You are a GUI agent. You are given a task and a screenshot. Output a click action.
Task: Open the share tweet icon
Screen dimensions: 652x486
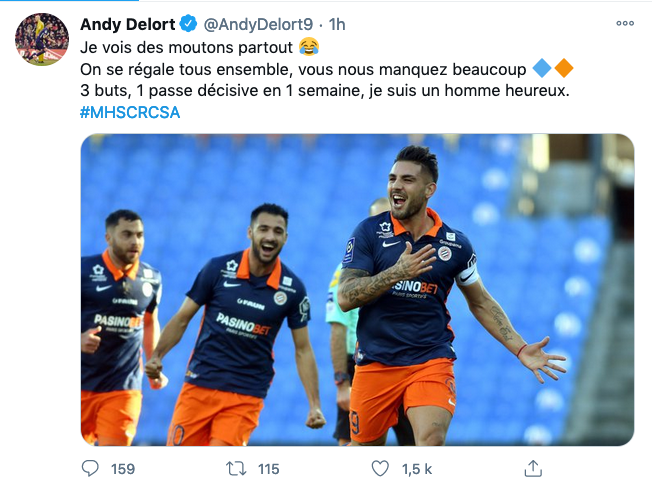[533, 469]
